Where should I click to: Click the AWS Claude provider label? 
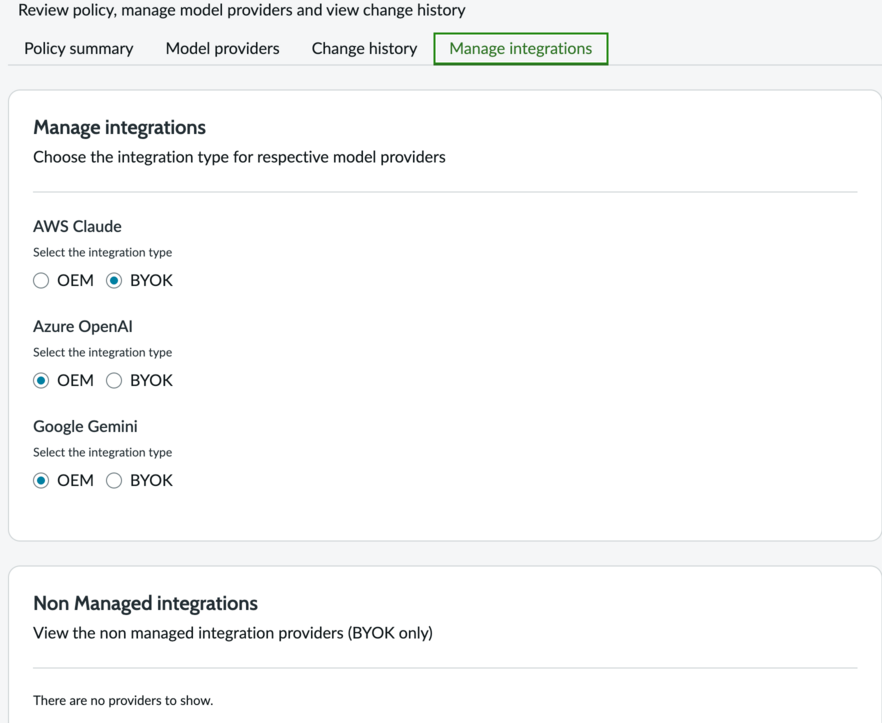(77, 226)
